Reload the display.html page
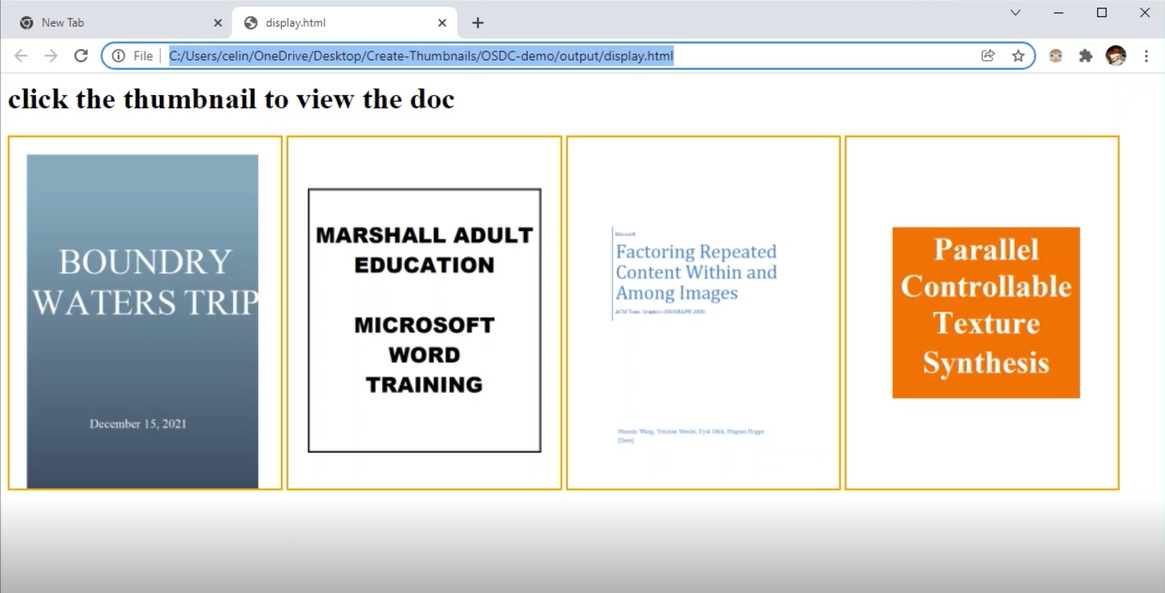 81,56
